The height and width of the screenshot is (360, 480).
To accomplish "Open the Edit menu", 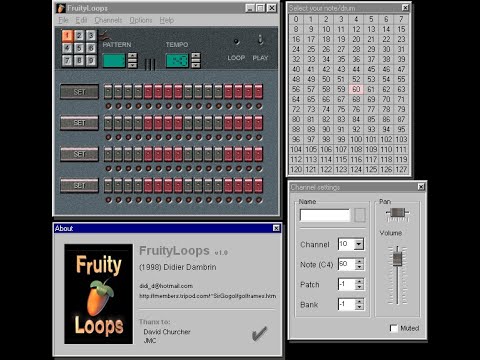I will [81, 20].
